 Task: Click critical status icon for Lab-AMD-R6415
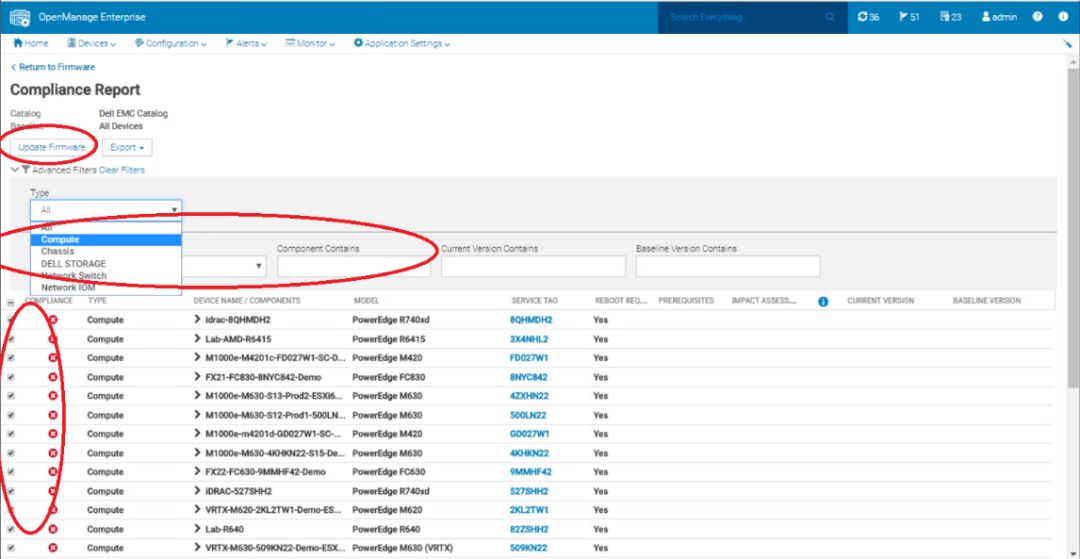pos(53,339)
